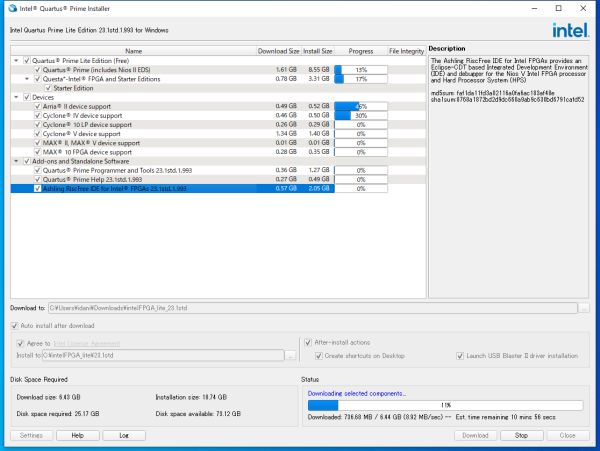Select the Starter Edition row
The height and width of the screenshot is (451, 600).
pyautogui.click(x=218, y=88)
